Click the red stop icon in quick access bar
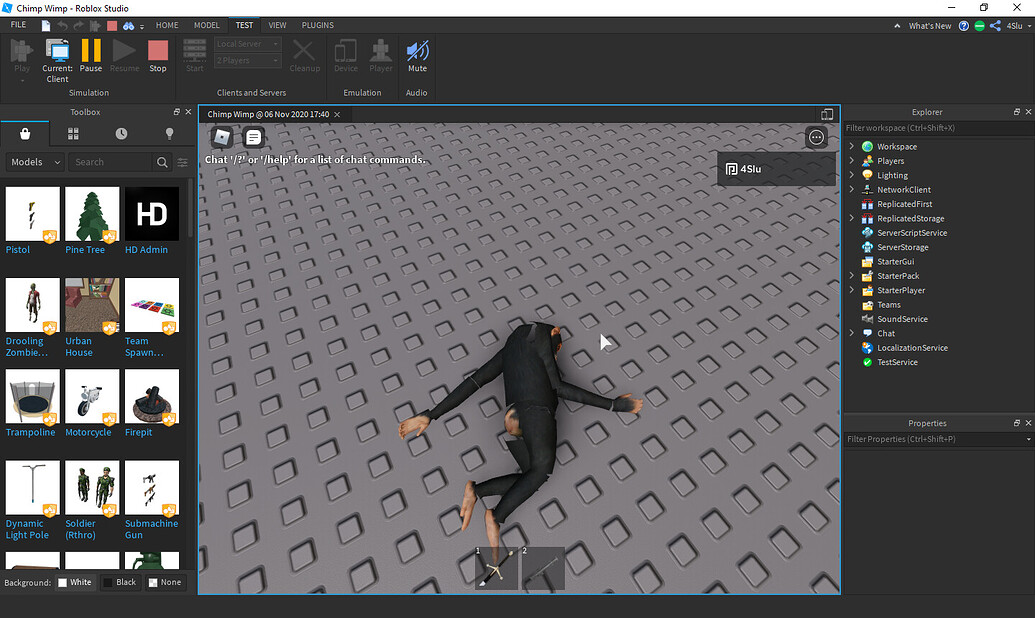Screen dimensions: 1035x618 (x=112, y=26)
